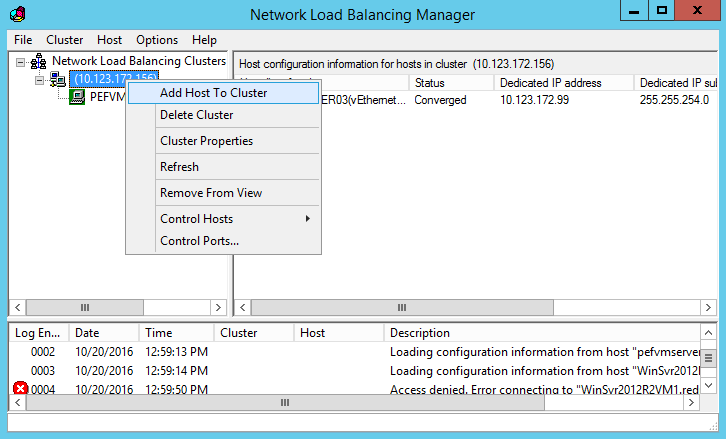Screen dimensions: 726x439
Task: Click the tree pane horizontal scrollbar right arrow
Action: pyautogui.click(x=218, y=307)
